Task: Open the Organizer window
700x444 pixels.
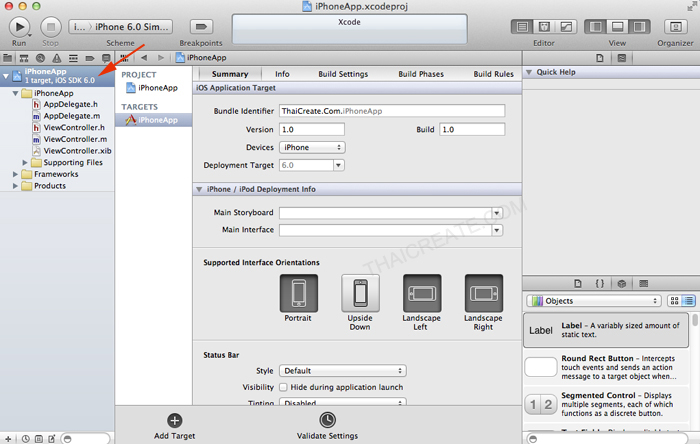Action: click(x=675, y=26)
